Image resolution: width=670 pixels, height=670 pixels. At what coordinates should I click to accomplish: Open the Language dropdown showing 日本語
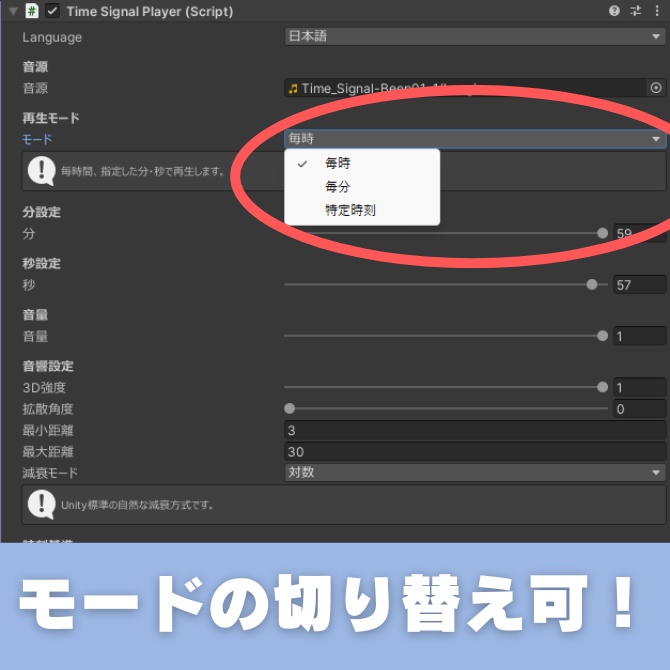coord(475,37)
